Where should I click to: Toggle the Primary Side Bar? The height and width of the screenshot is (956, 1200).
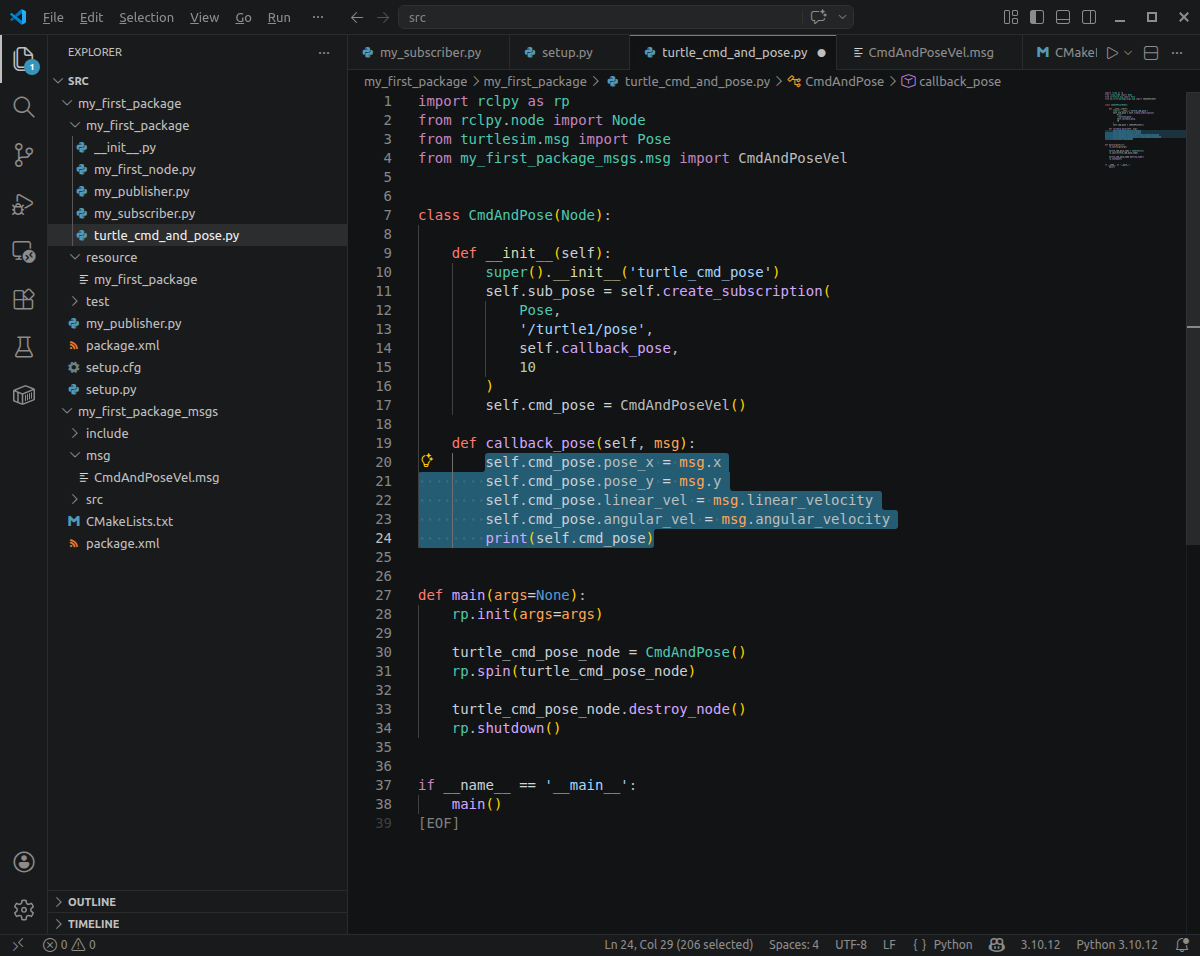pos(1037,17)
